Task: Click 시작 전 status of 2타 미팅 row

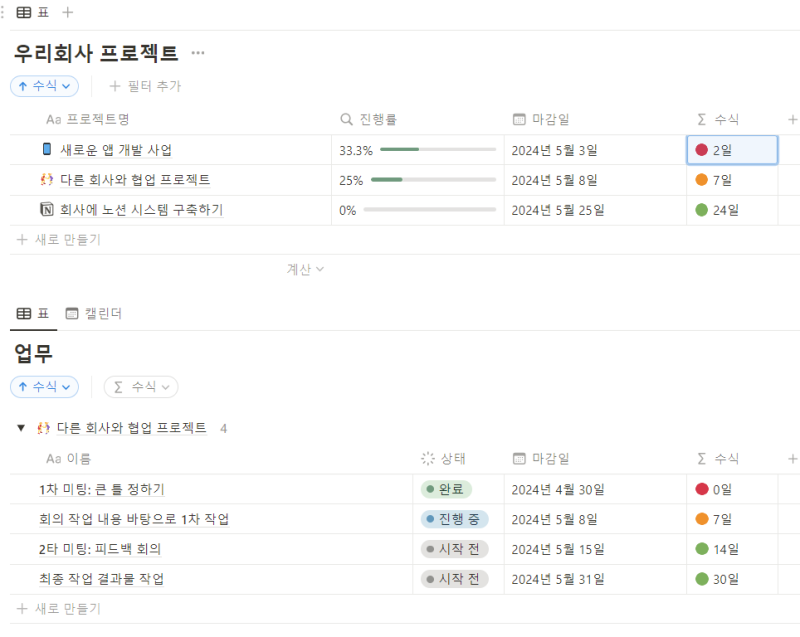Action: pos(454,549)
